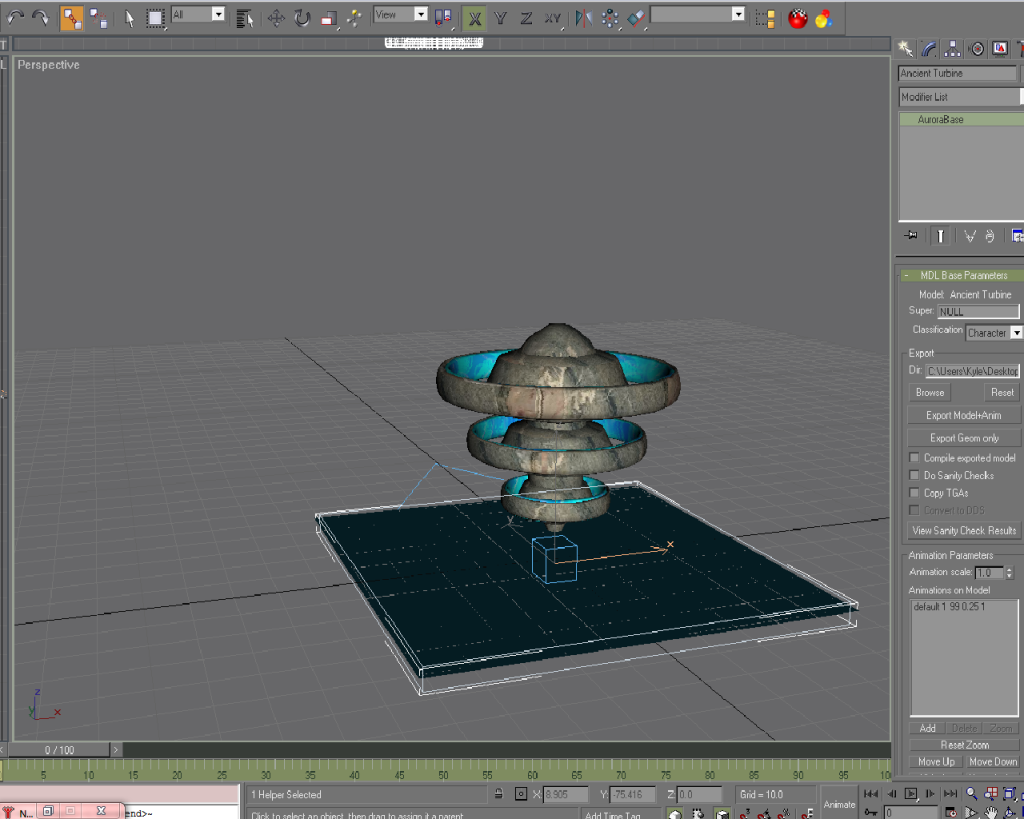Click the Mirror Selected Objects icon
This screenshot has height=819, width=1024.
click(584, 18)
